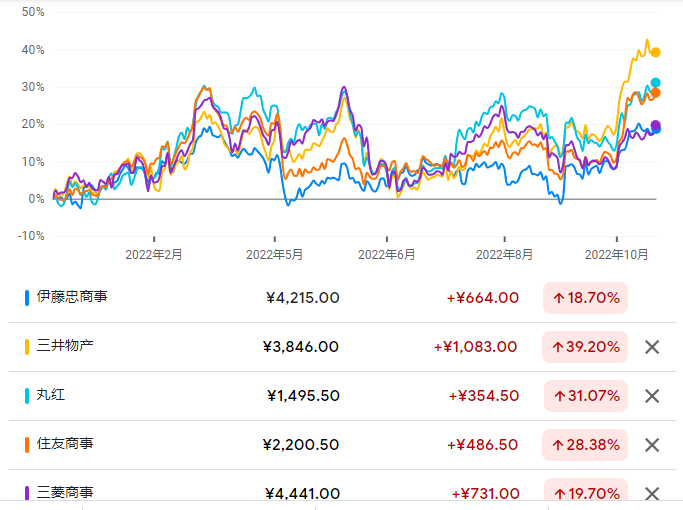
Task: Remove 丸红 from the comparison
Action: click(652, 396)
